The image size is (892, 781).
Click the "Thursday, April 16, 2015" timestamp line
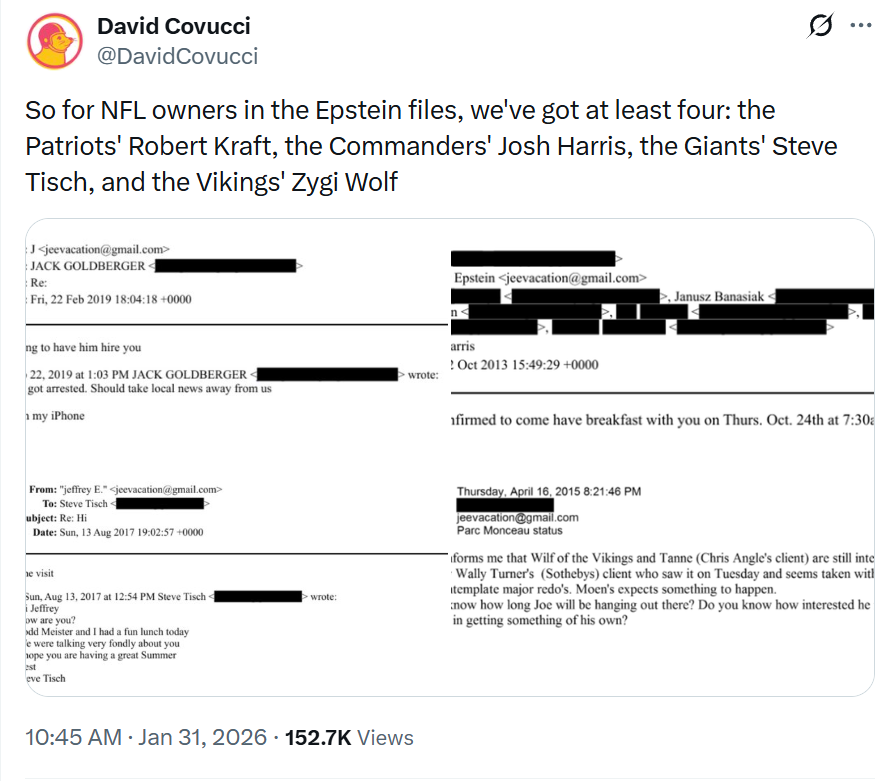(x=549, y=491)
